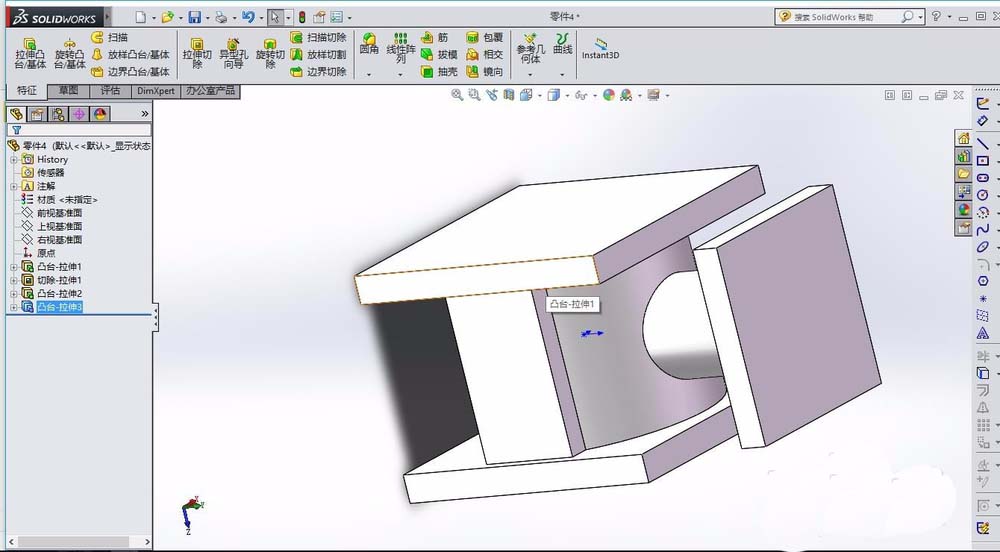This screenshot has height=552, width=1000.
Task: Click the Save icon in the quick toolbar
Action: (x=195, y=17)
